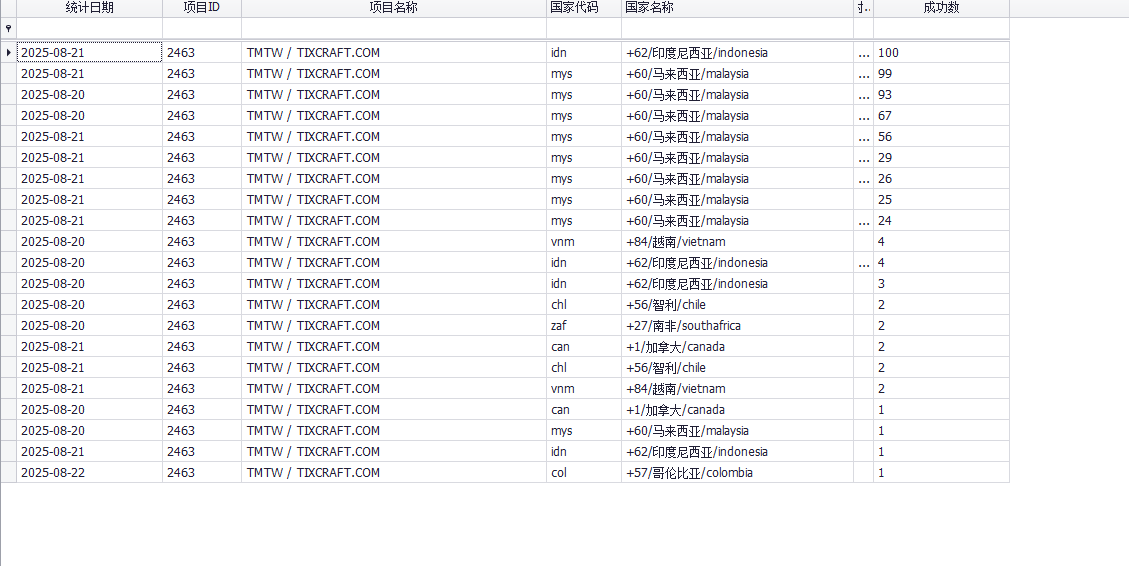Screen dimensions: 1129x566
Task: Select the date cell in the count 93 row
Action: [x=89, y=94]
